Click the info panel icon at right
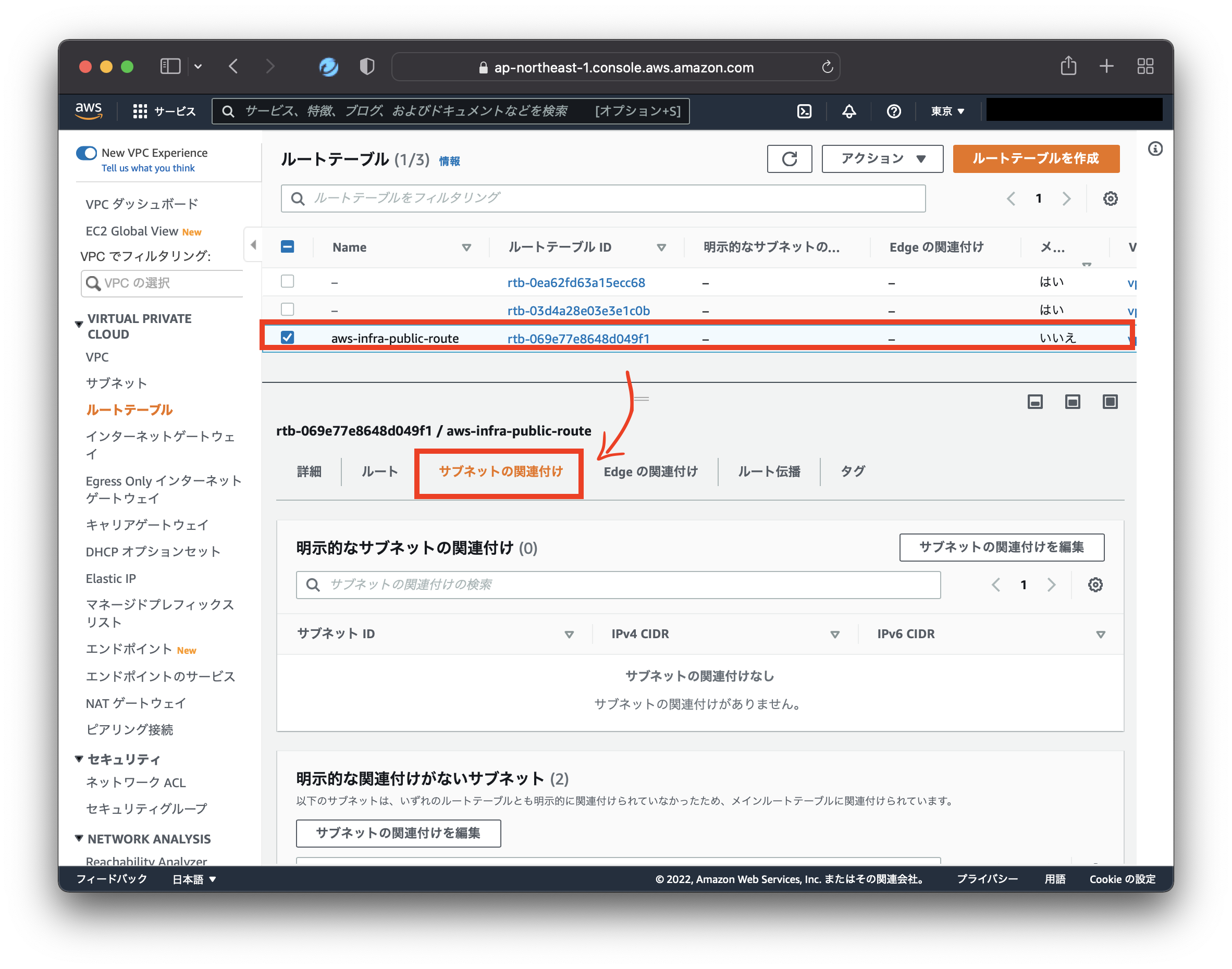The width and height of the screenshot is (1232, 969). [1155, 149]
